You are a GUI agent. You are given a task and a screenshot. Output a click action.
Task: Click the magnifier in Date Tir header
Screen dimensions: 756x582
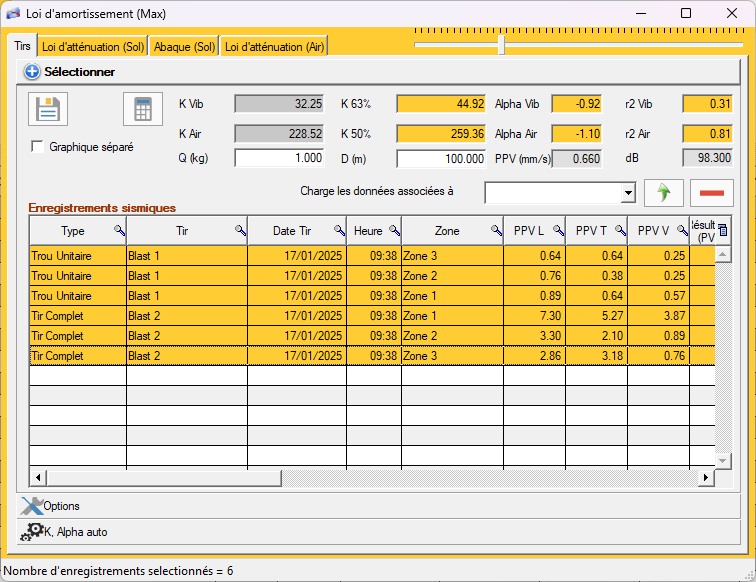pyautogui.click(x=339, y=230)
